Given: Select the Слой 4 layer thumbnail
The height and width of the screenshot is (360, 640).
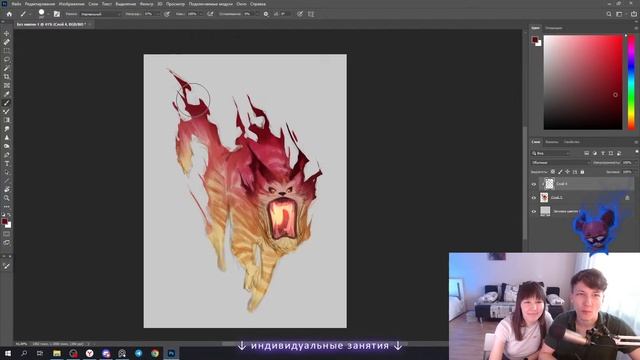Looking at the screenshot, I should 549,184.
